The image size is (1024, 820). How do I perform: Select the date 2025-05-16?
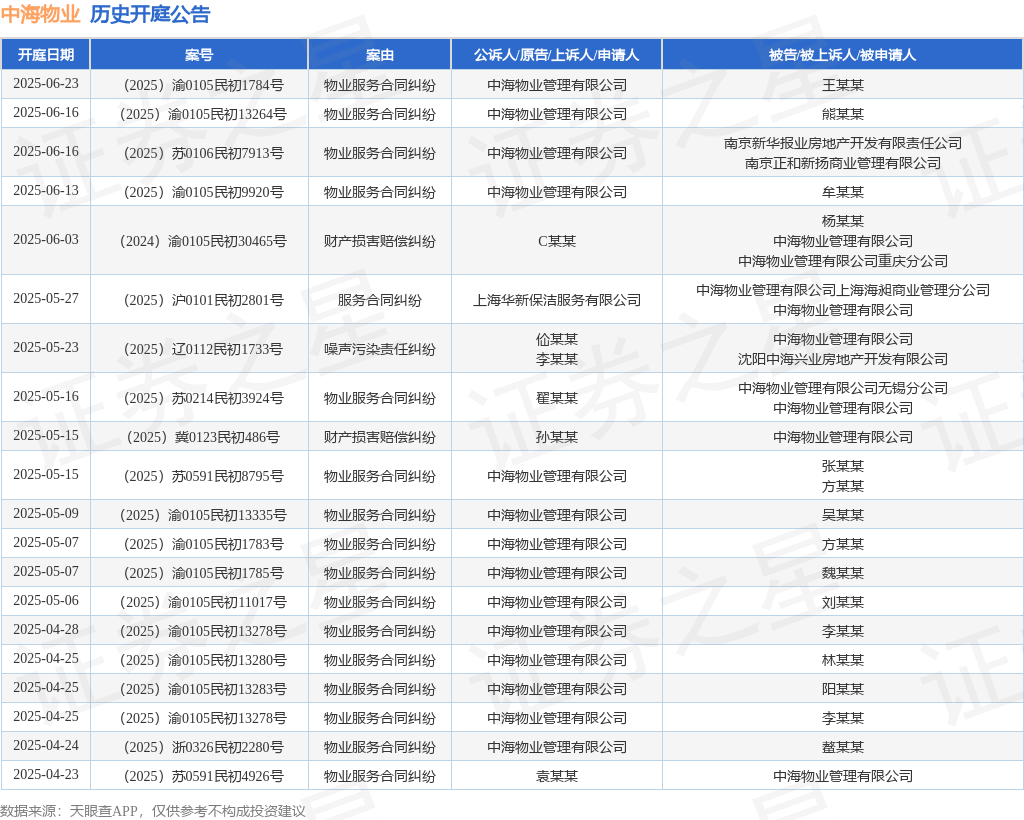[x=46, y=396]
